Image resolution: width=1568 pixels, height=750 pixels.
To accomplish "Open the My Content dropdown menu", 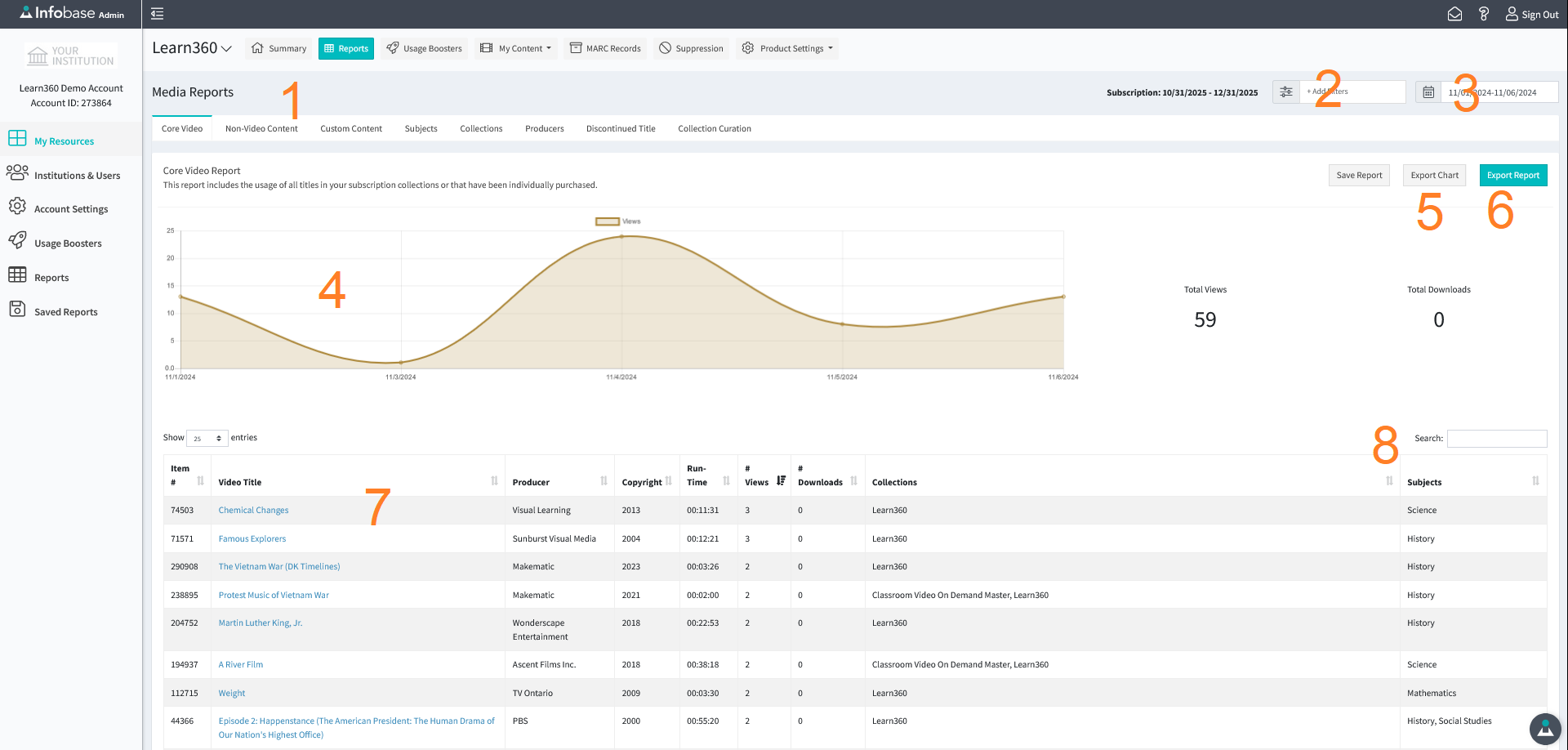I will (x=515, y=48).
